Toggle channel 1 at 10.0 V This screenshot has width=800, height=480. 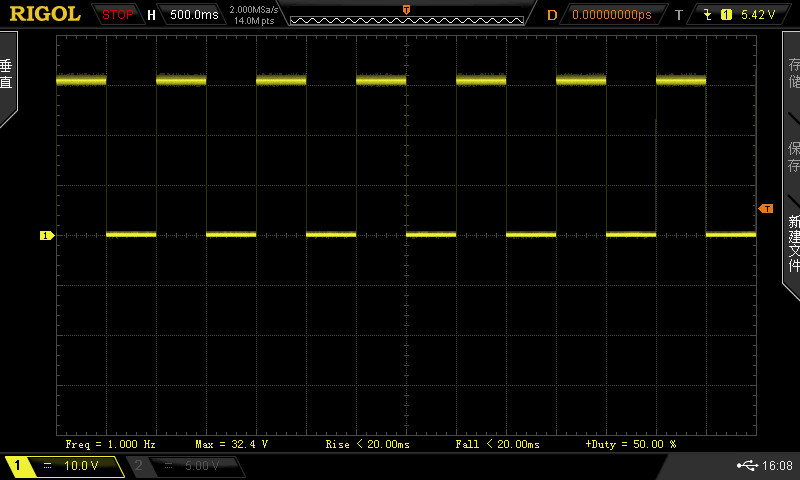63,466
